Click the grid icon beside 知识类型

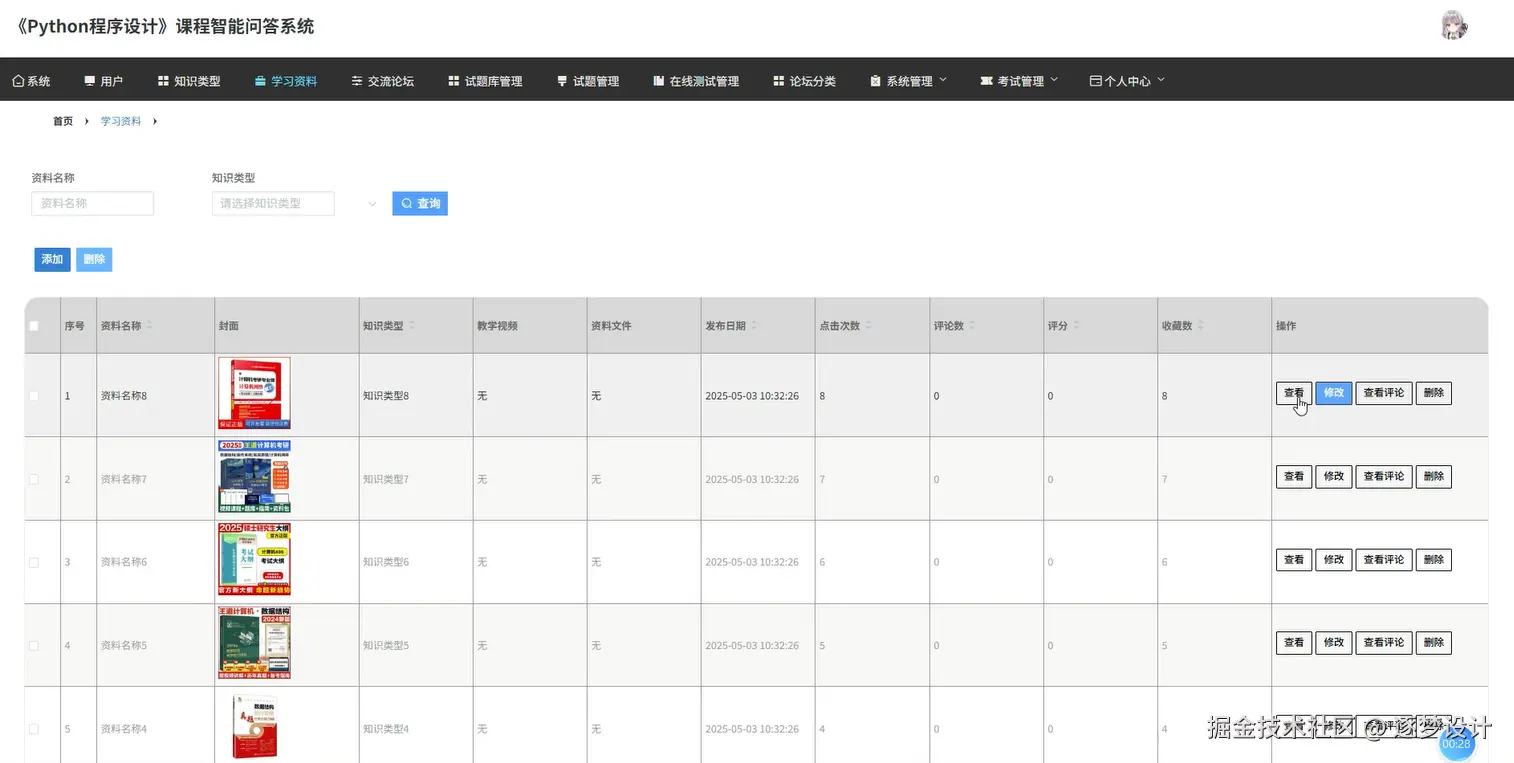pyautogui.click(x=163, y=81)
